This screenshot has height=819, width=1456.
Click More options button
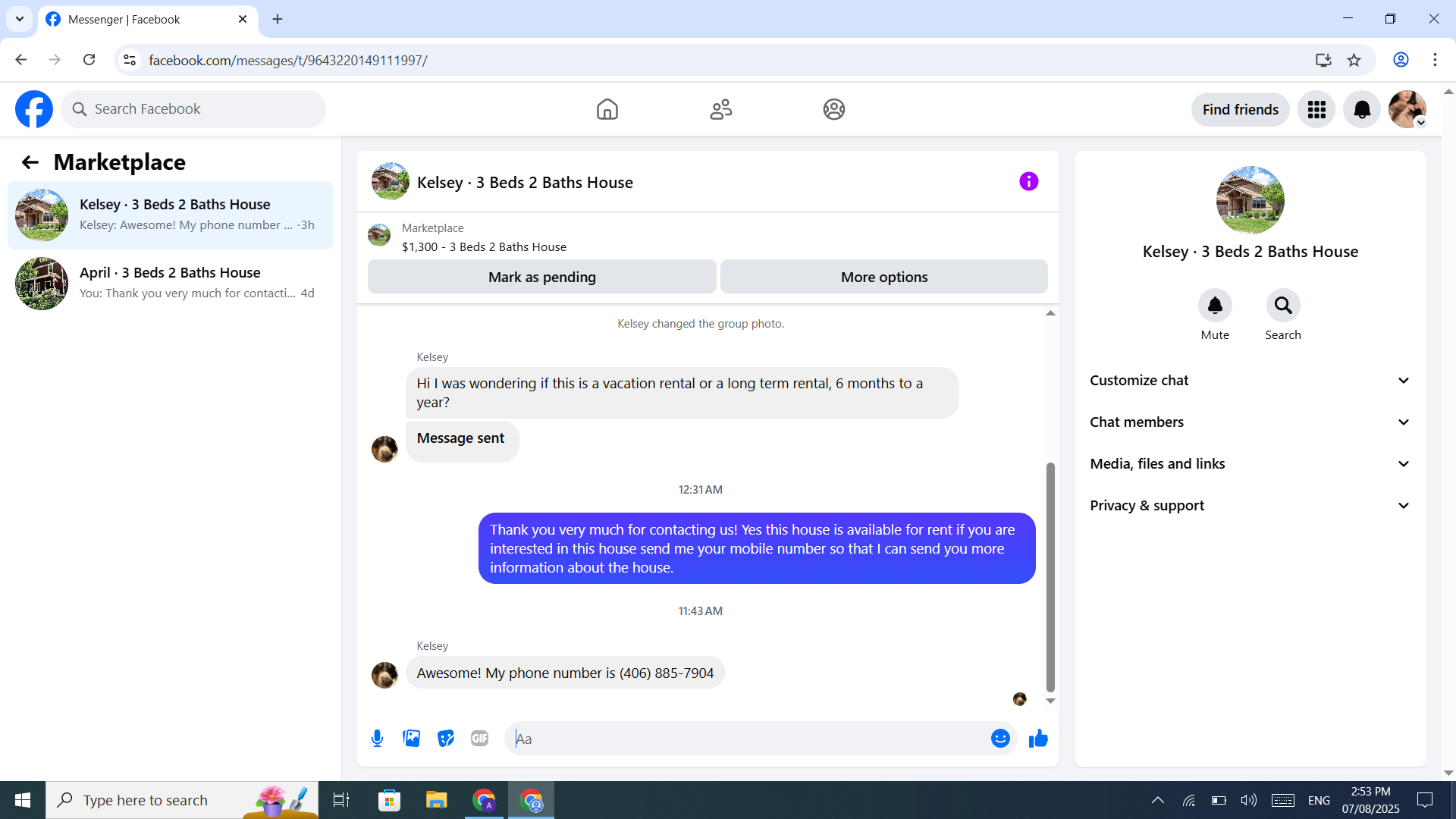[883, 277]
